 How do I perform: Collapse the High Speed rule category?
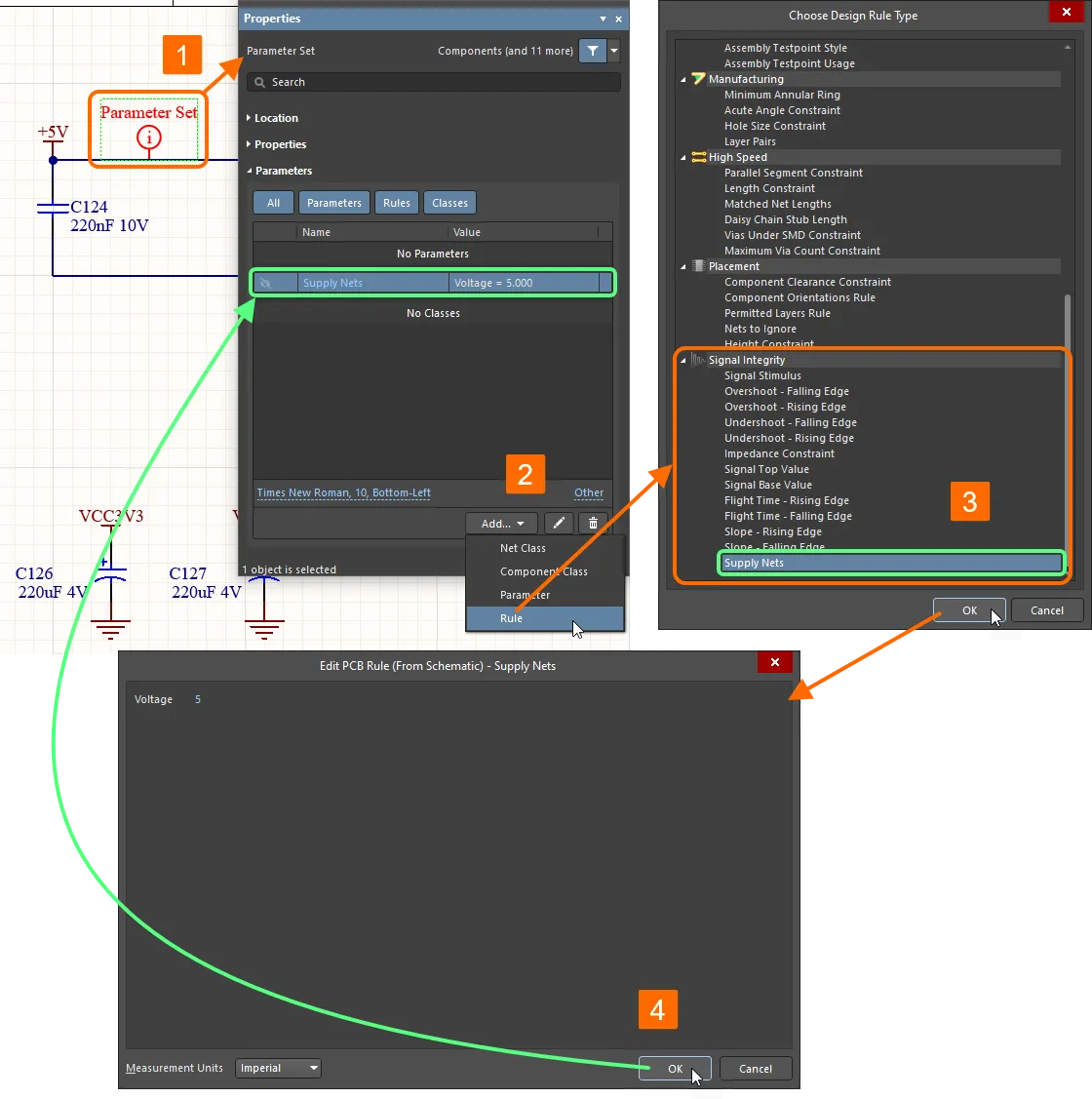pos(683,158)
